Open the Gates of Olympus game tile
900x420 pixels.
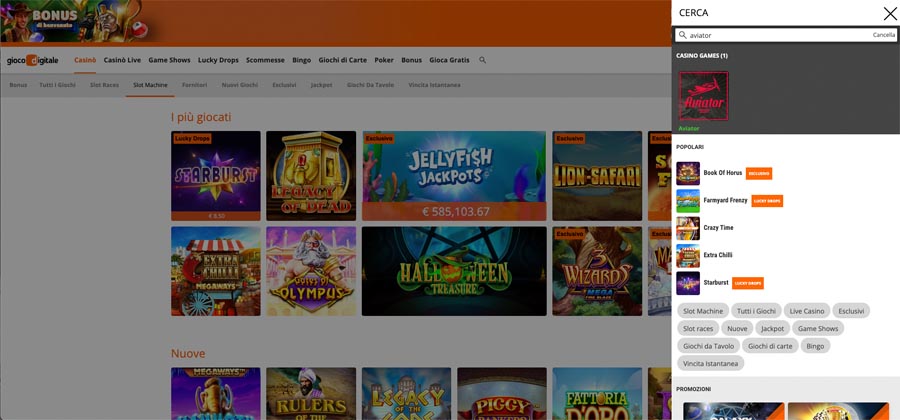pos(311,271)
